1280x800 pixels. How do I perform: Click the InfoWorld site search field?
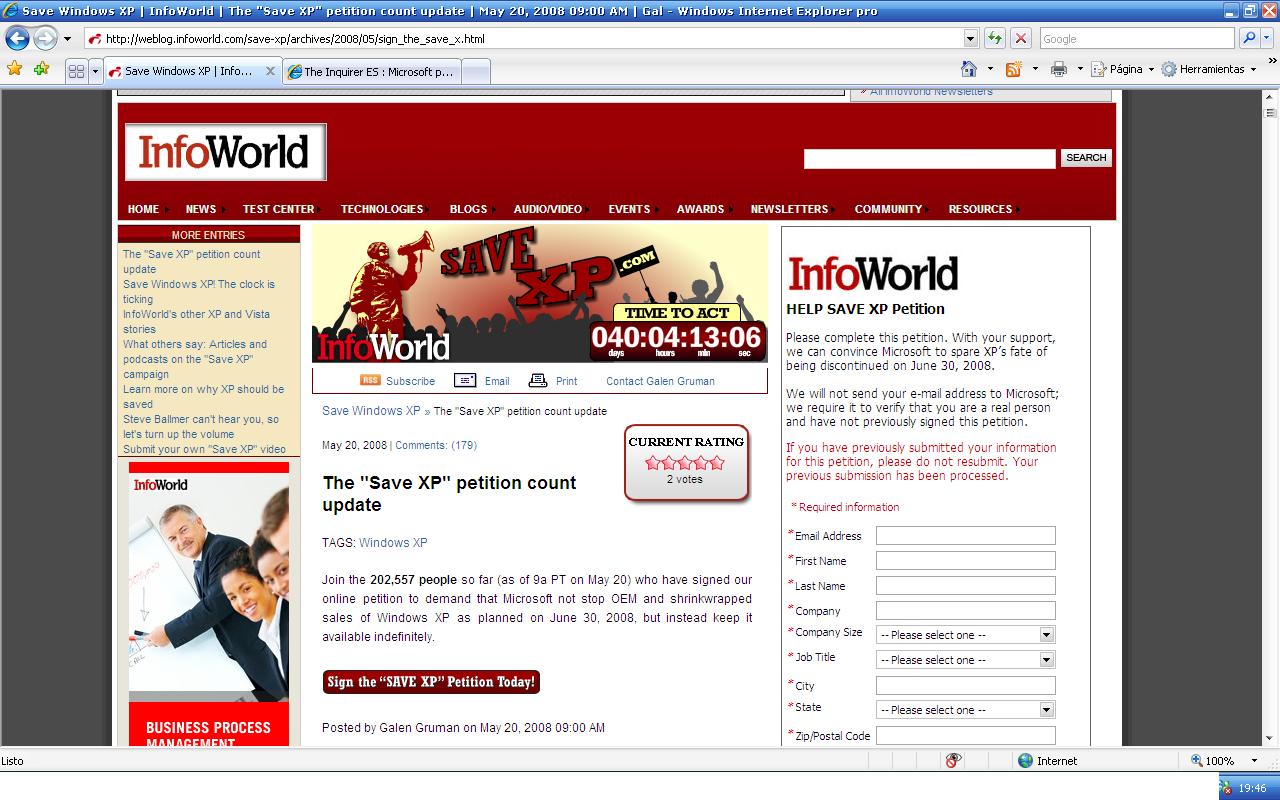pyautogui.click(x=929, y=158)
